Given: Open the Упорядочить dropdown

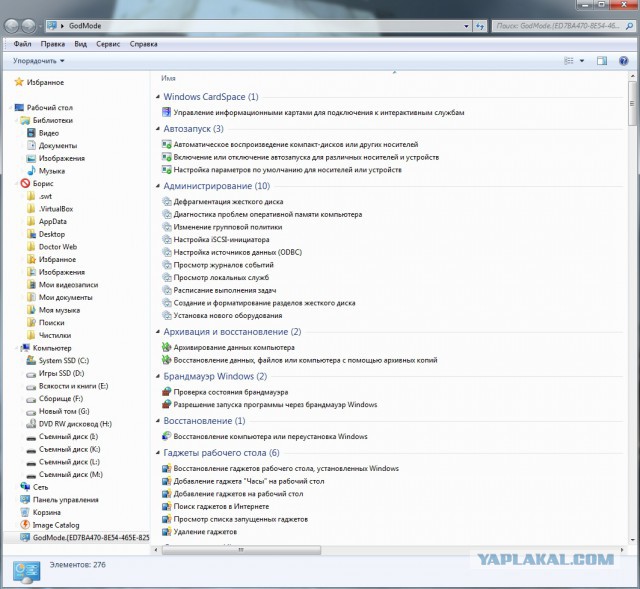Looking at the screenshot, I should tap(39, 61).
